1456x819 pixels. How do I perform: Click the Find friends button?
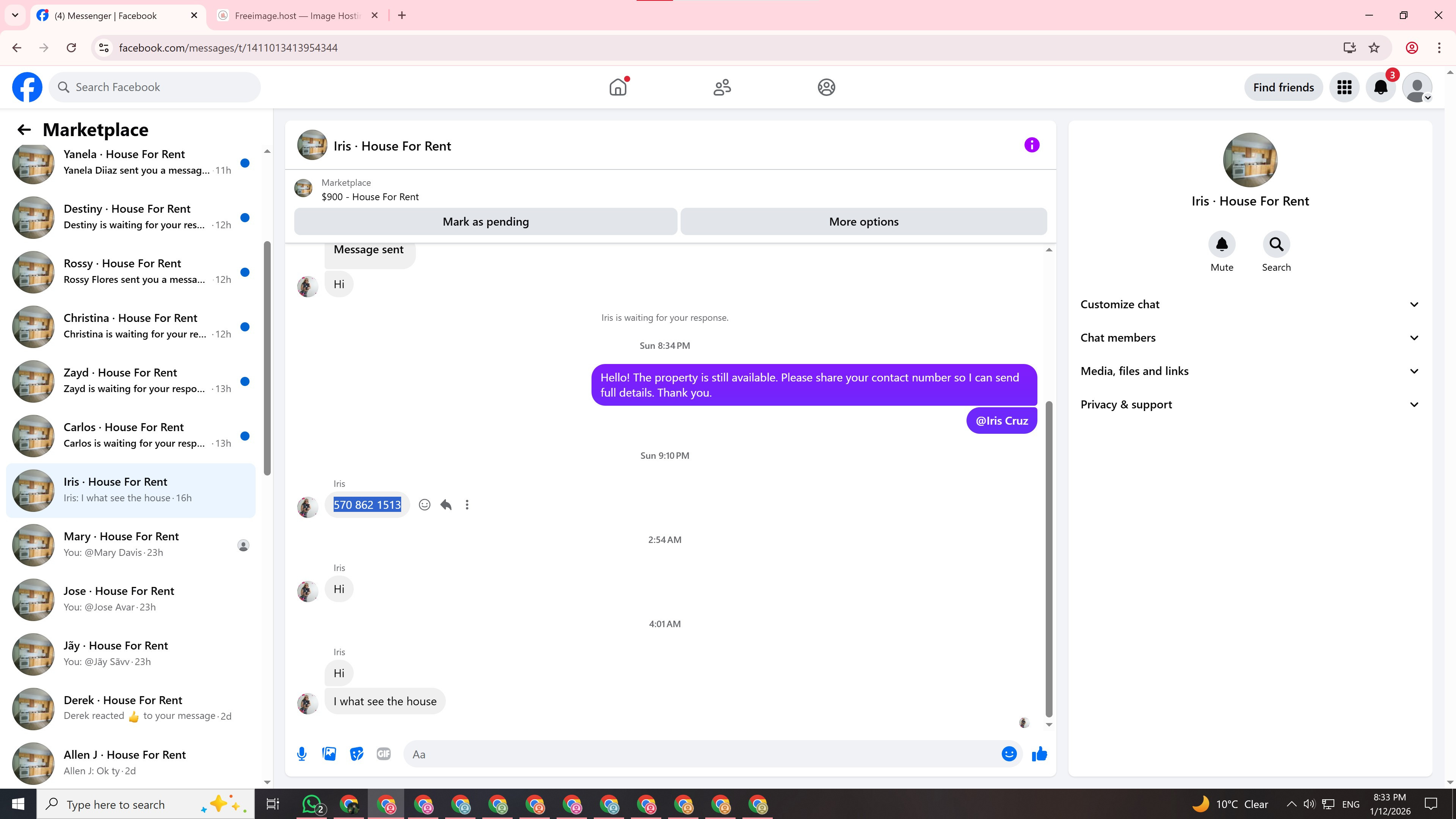click(1283, 88)
